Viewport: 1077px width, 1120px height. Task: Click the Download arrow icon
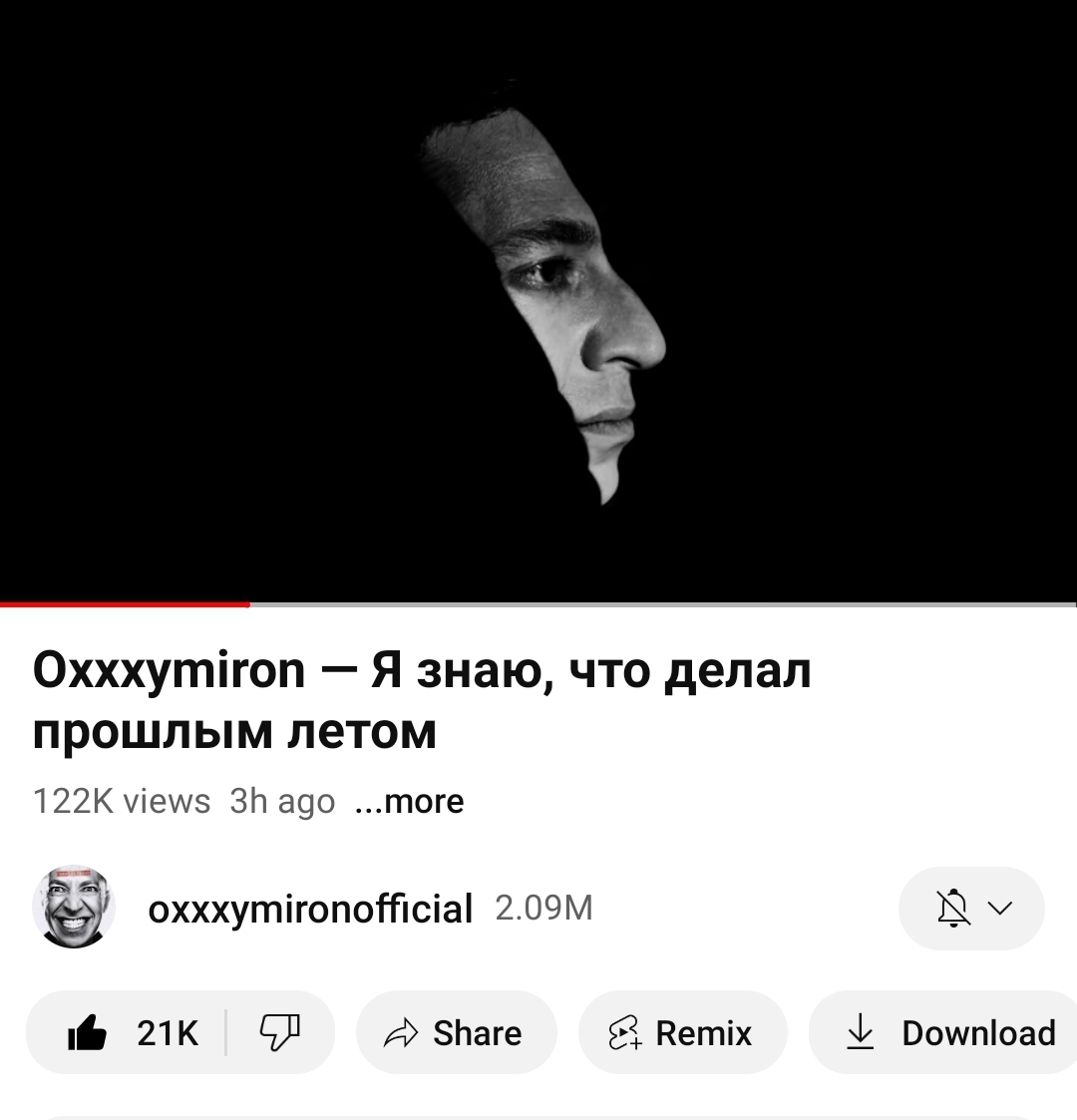pyautogui.click(x=860, y=1032)
